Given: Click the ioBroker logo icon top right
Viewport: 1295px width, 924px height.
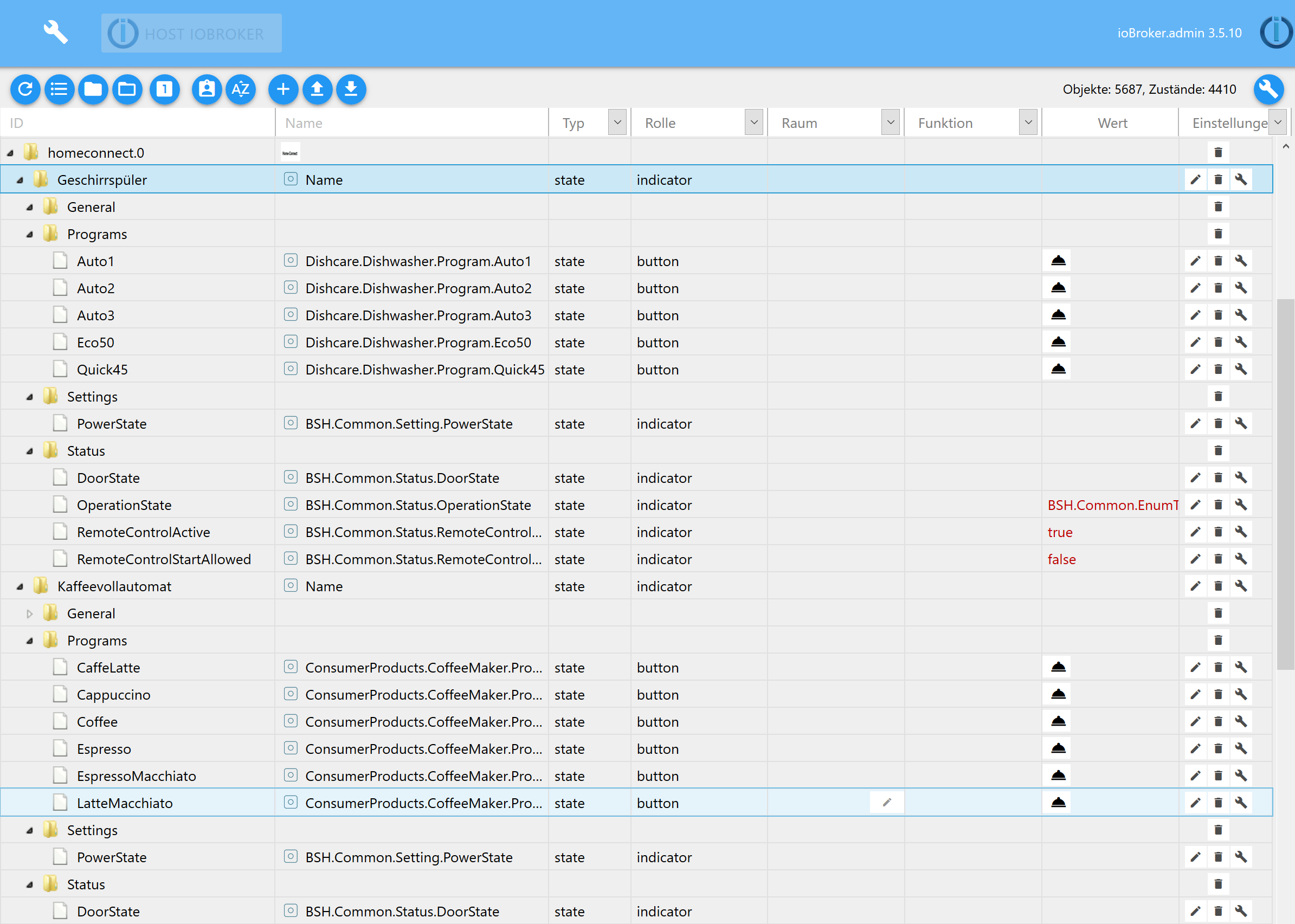Looking at the screenshot, I should point(1276,33).
